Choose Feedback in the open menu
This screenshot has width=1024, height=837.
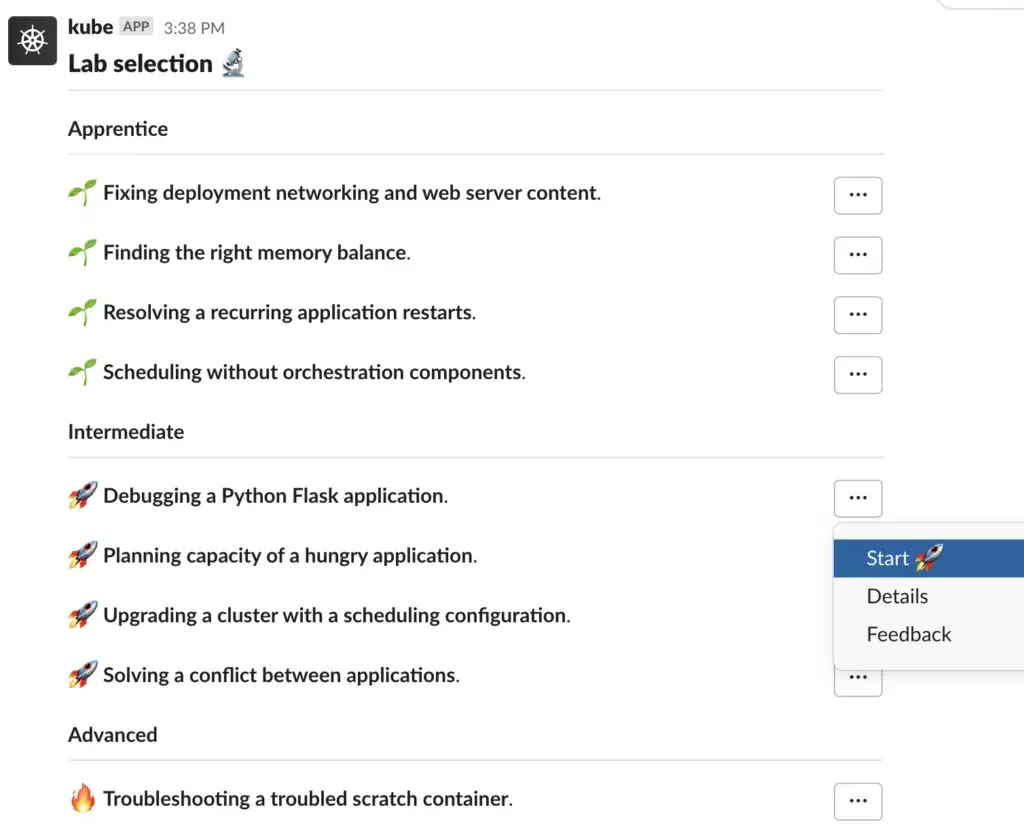click(x=929, y=634)
